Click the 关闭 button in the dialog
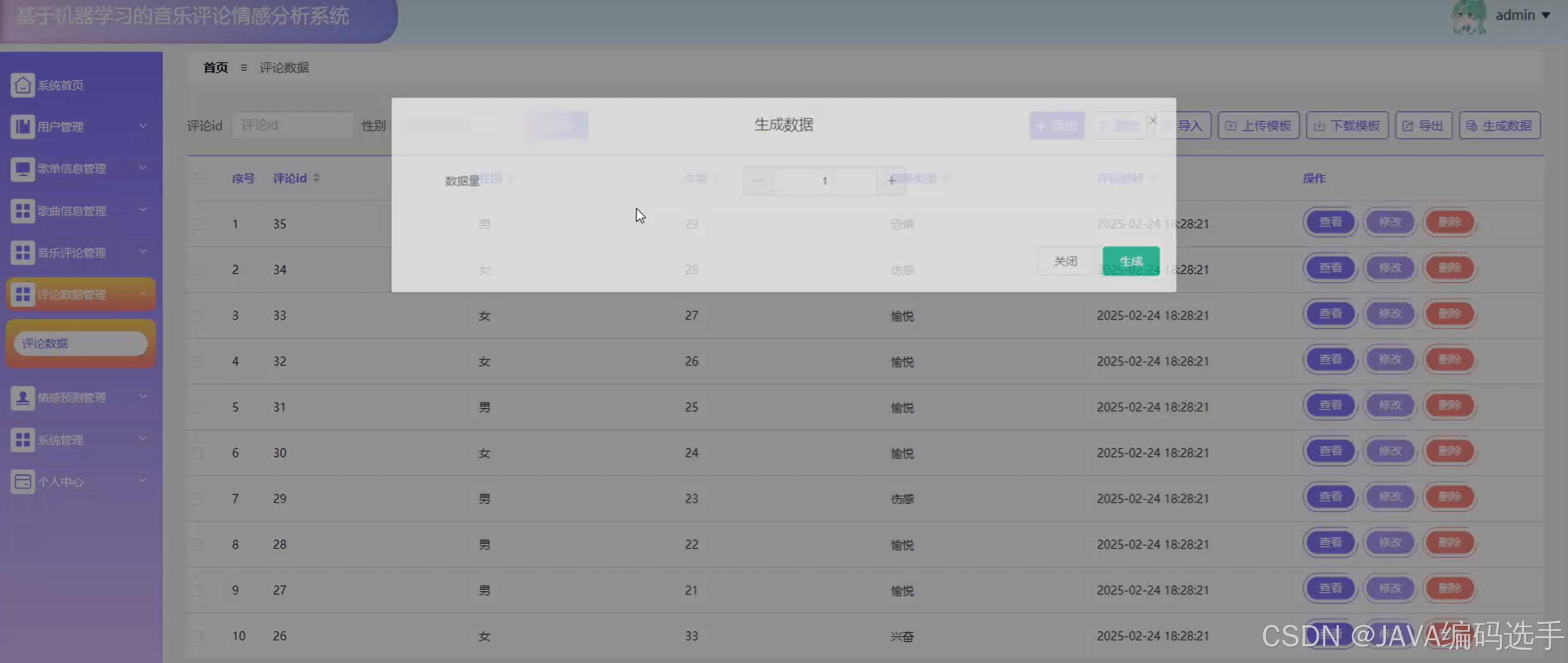The image size is (1568, 663). click(1065, 261)
